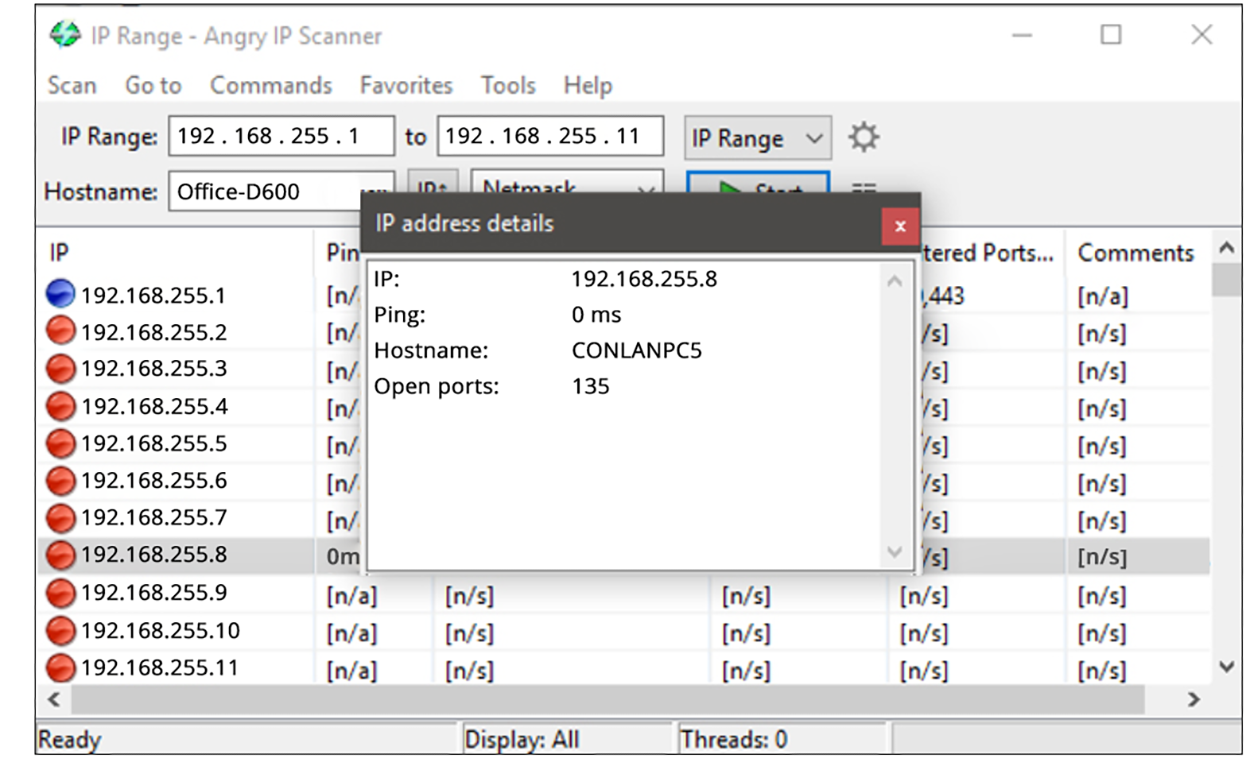Open the fetchers column selector icon
Viewport: 1250px width, 762px height.
coord(863,186)
